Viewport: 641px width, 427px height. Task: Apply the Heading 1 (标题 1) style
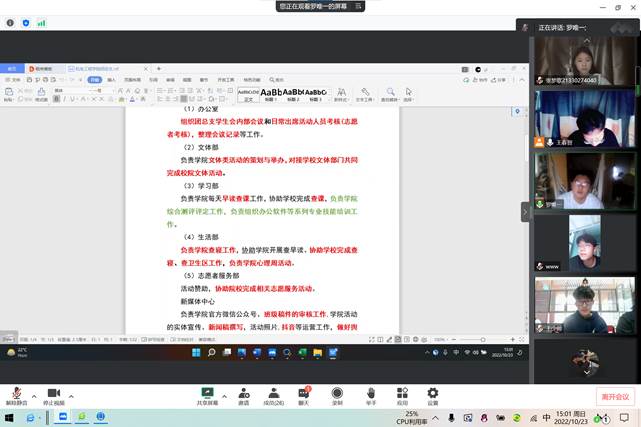tap(270, 95)
